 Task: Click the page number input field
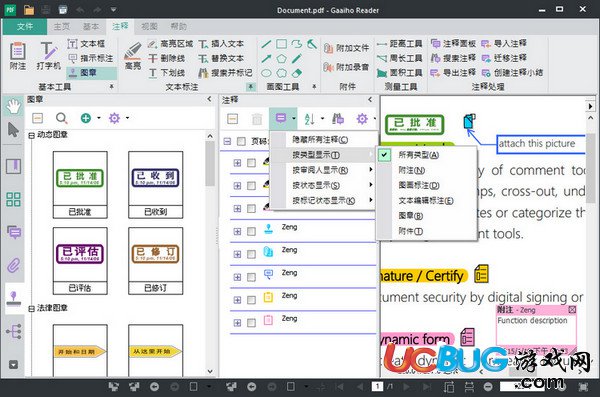pyautogui.click(x=377, y=386)
